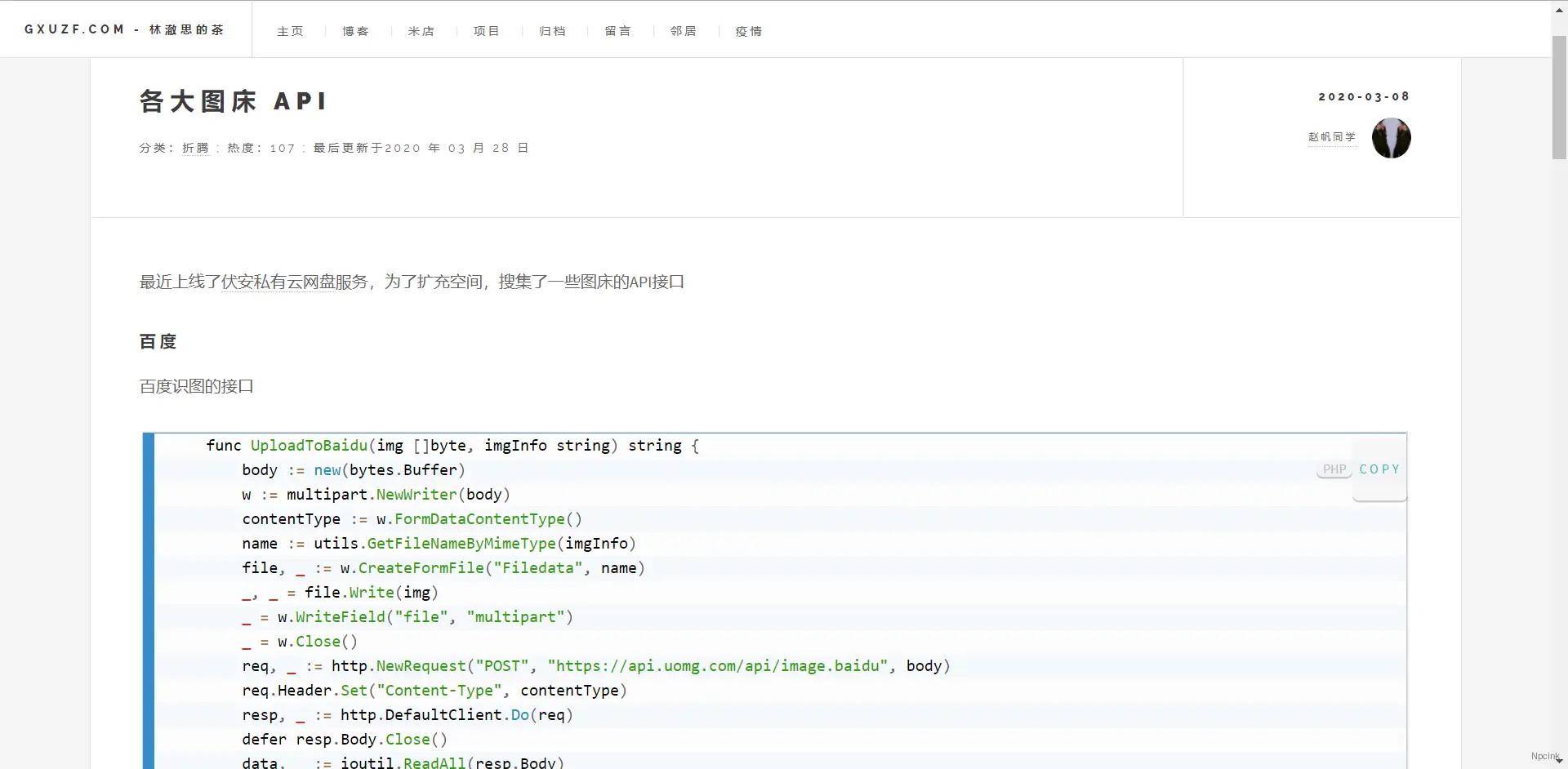Click the author's round avatar image
This screenshot has width=1568, height=769.
click(1391, 138)
